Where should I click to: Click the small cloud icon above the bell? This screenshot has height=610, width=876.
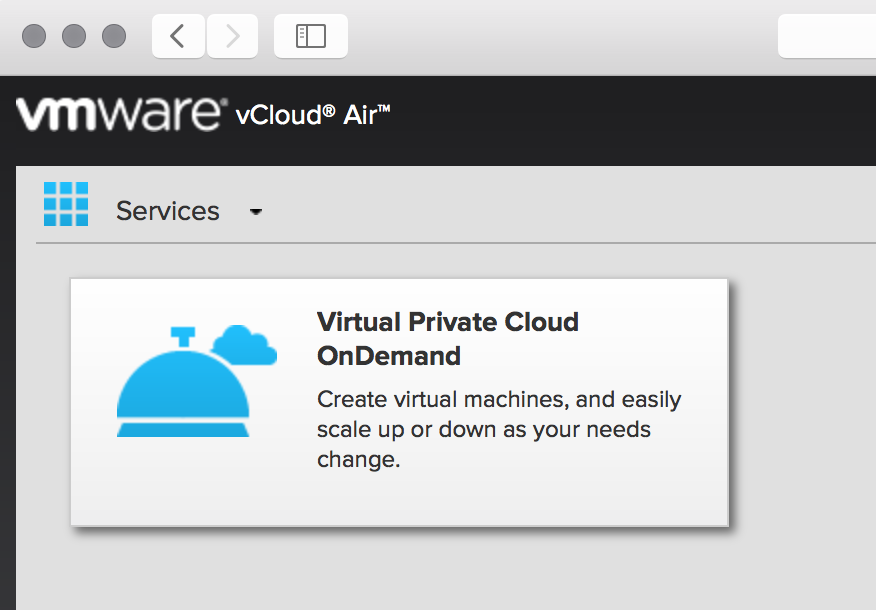pyautogui.click(x=246, y=345)
